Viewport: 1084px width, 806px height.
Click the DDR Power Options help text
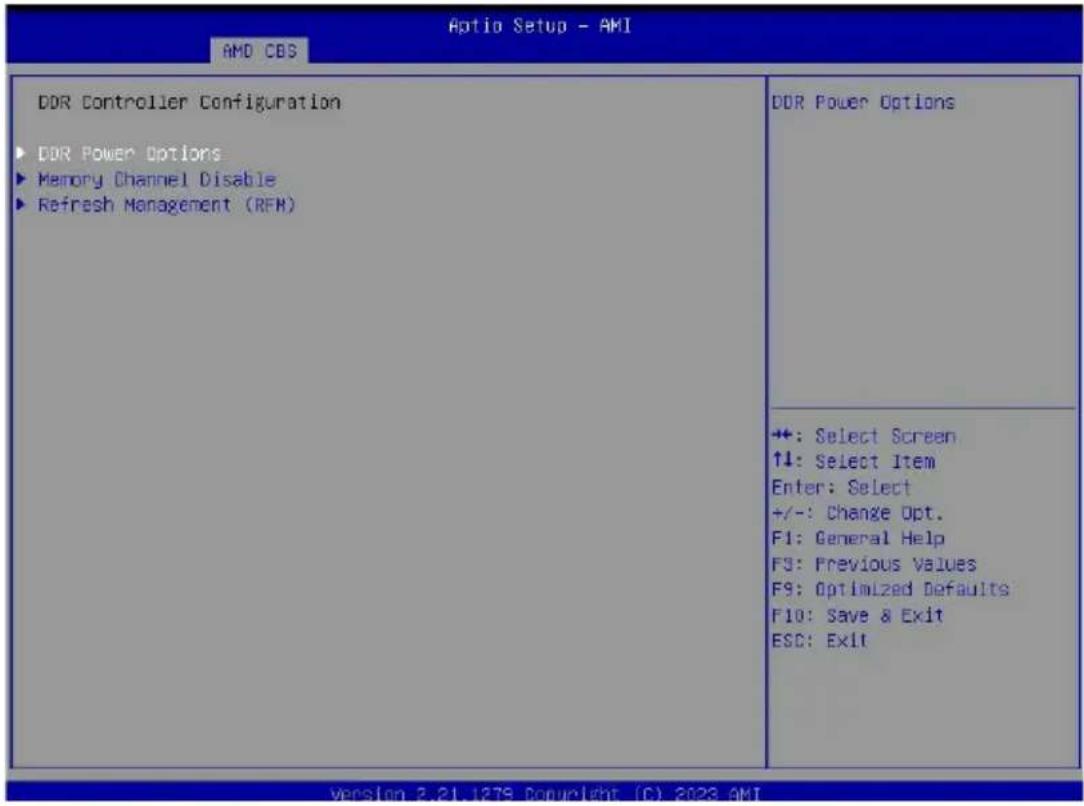tap(863, 102)
